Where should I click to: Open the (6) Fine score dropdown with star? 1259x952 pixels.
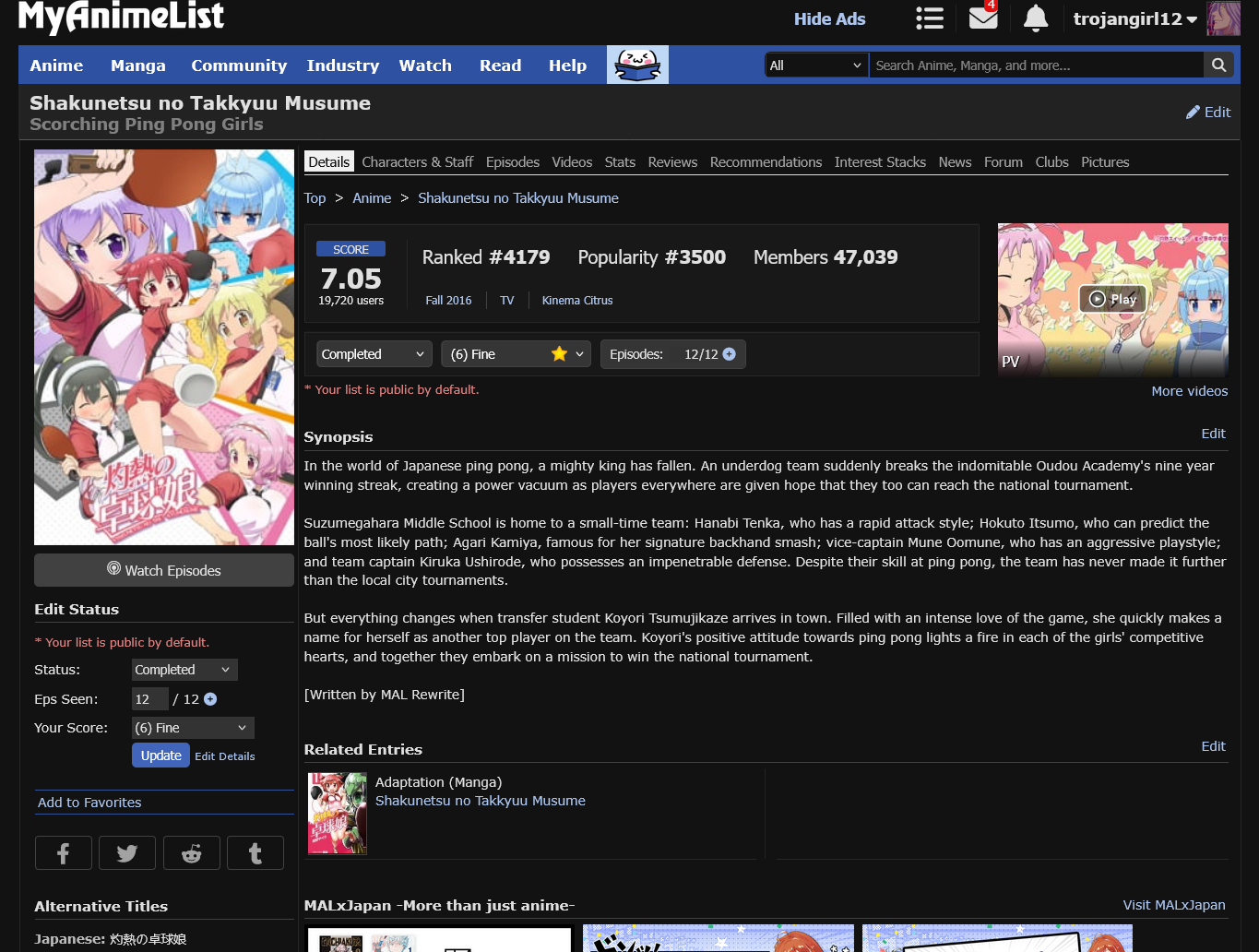[517, 354]
